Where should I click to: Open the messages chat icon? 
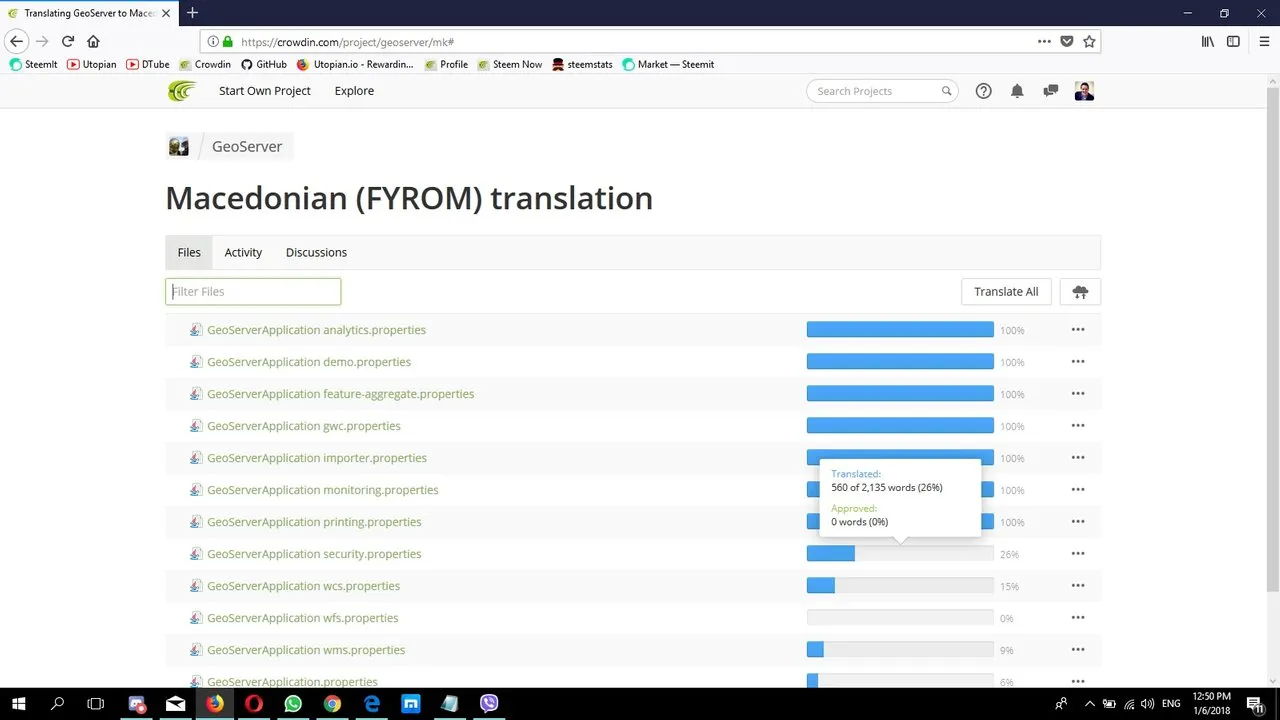pyautogui.click(x=1050, y=91)
